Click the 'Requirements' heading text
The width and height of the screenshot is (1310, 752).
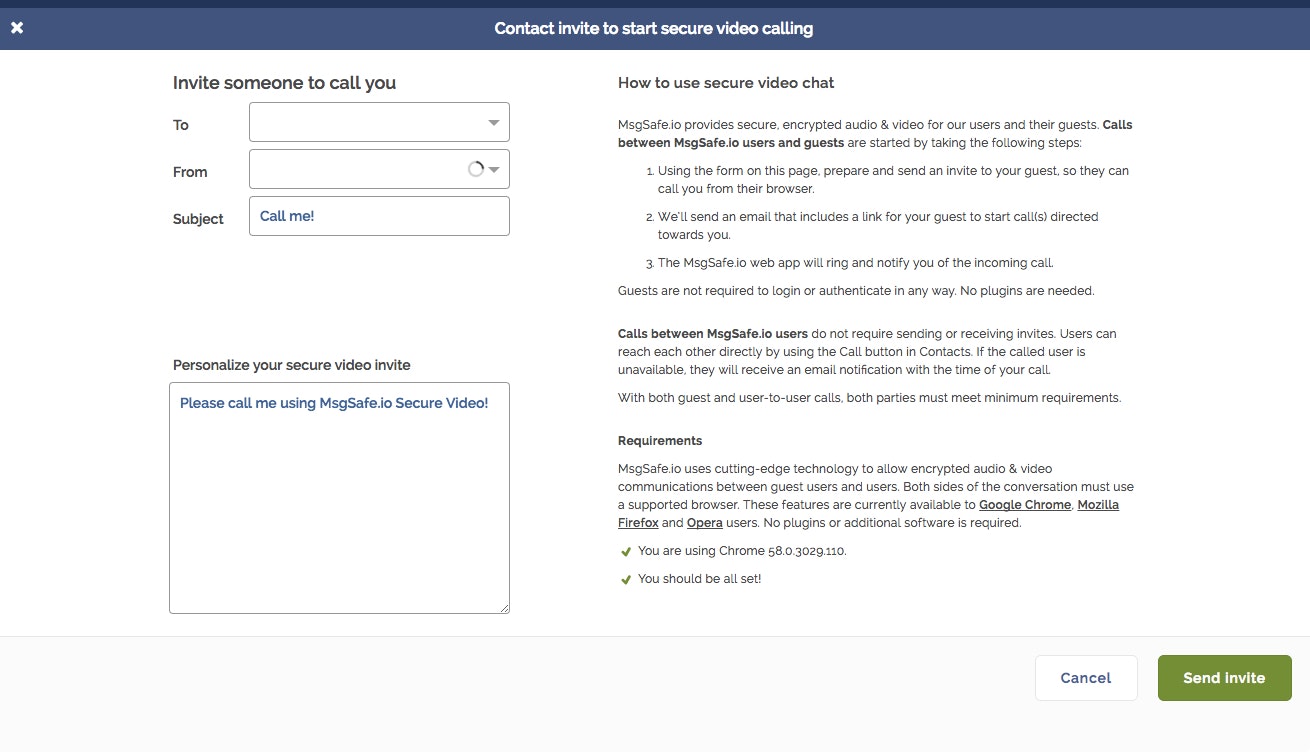[x=660, y=441]
